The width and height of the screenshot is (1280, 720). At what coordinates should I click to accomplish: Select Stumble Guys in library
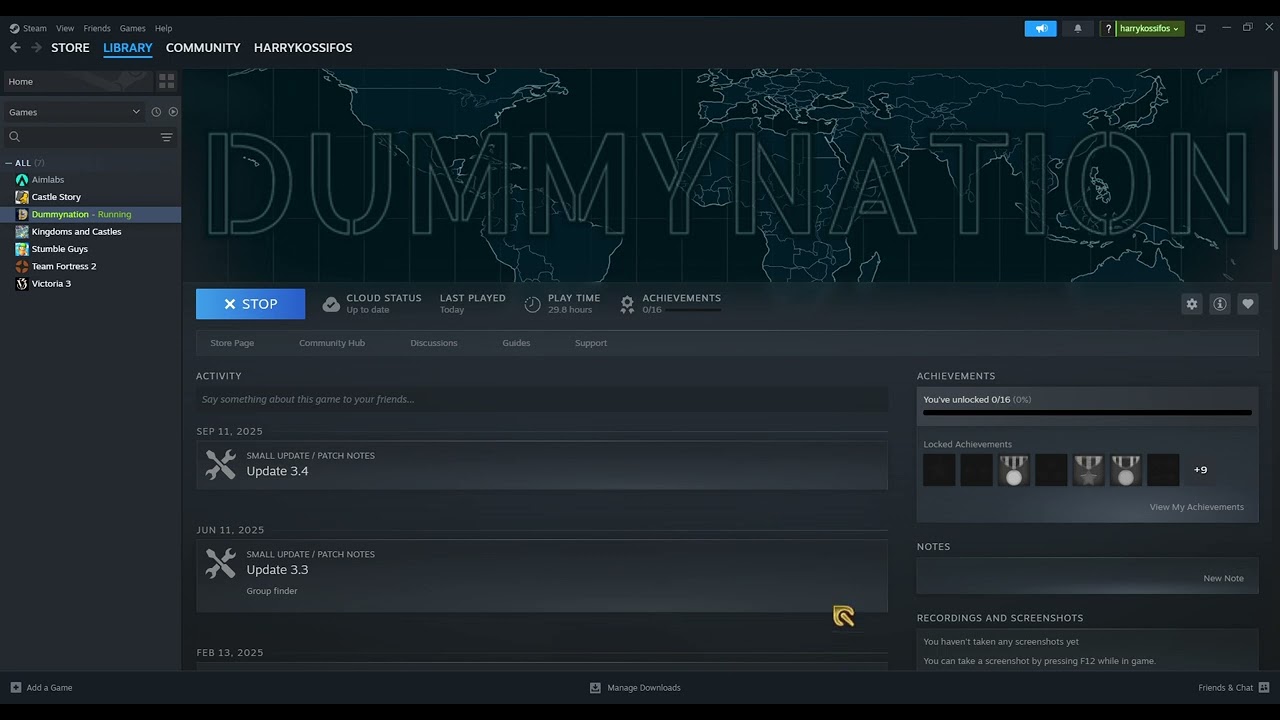click(x=60, y=249)
